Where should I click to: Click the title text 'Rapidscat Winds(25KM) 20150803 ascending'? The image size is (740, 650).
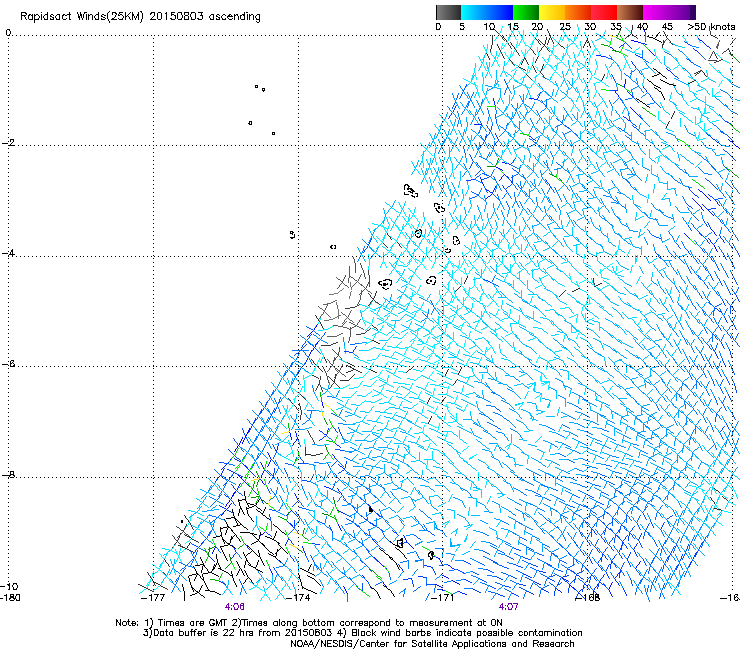click(x=140, y=17)
